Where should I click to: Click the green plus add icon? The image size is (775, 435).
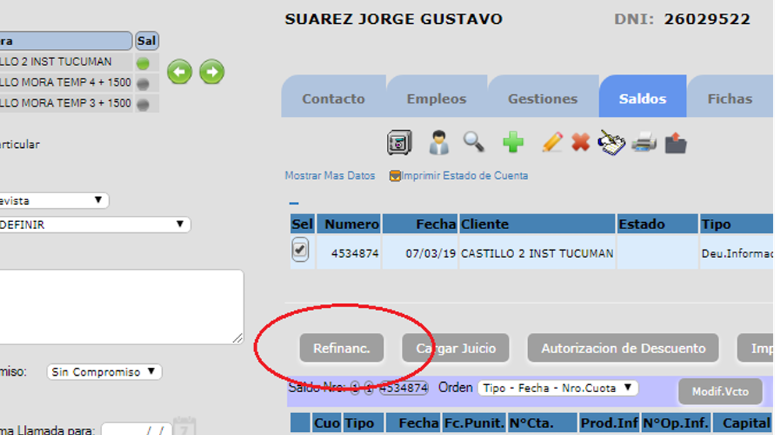point(513,143)
